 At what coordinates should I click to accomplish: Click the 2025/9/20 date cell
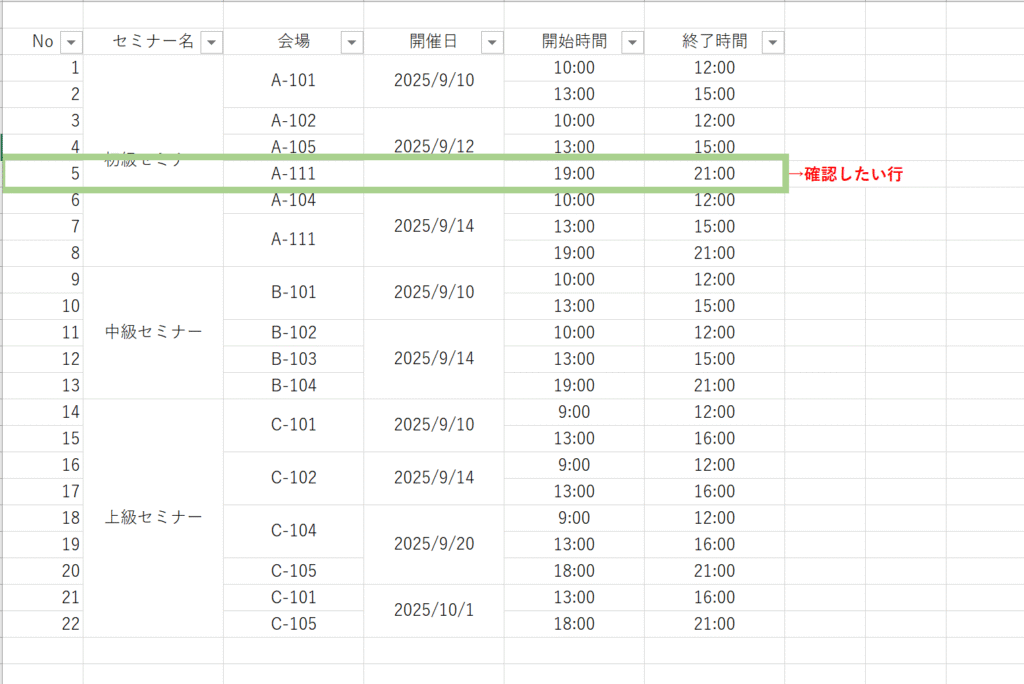[x=434, y=544]
